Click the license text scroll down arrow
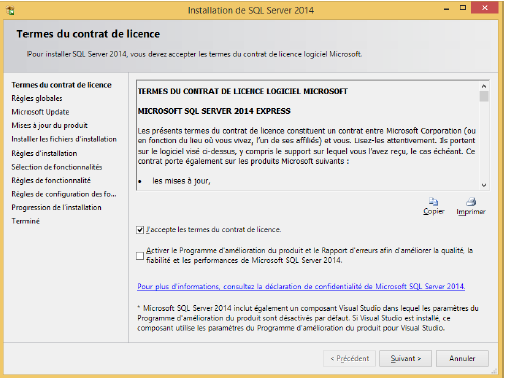The width and height of the screenshot is (506, 378). 484,185
